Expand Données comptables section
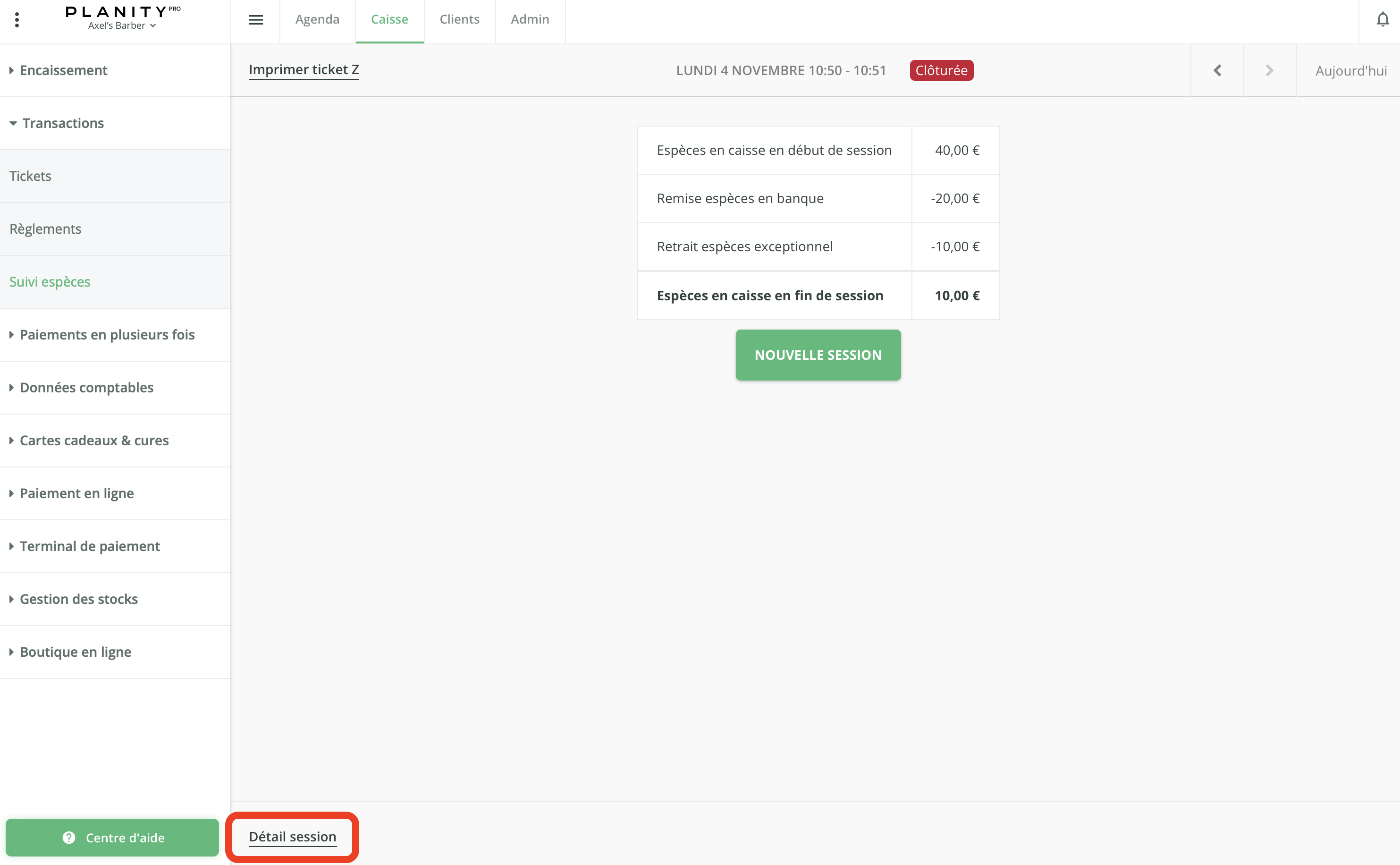Screen dimensions: 1400x865 click(86, 387)
